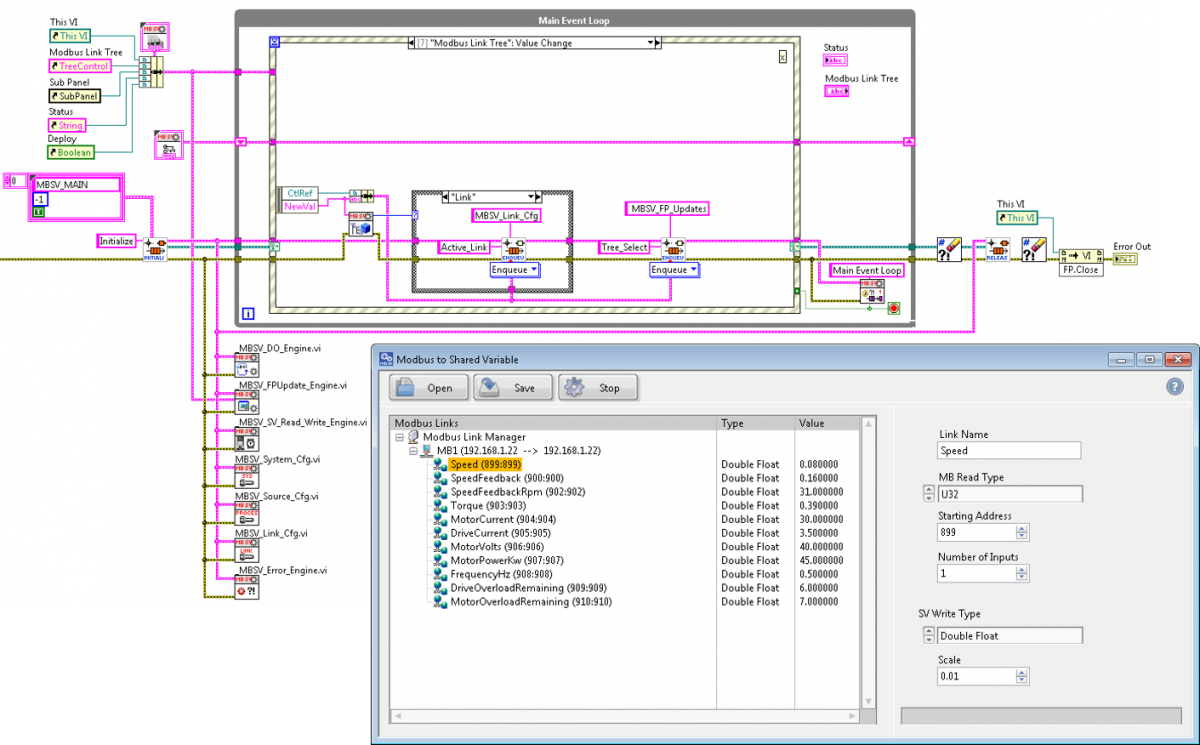Image resolution: width=1200 pixels, height=745 pixels.
Task: Click the Modbus Links column header
Action: [x=555, y=423]
